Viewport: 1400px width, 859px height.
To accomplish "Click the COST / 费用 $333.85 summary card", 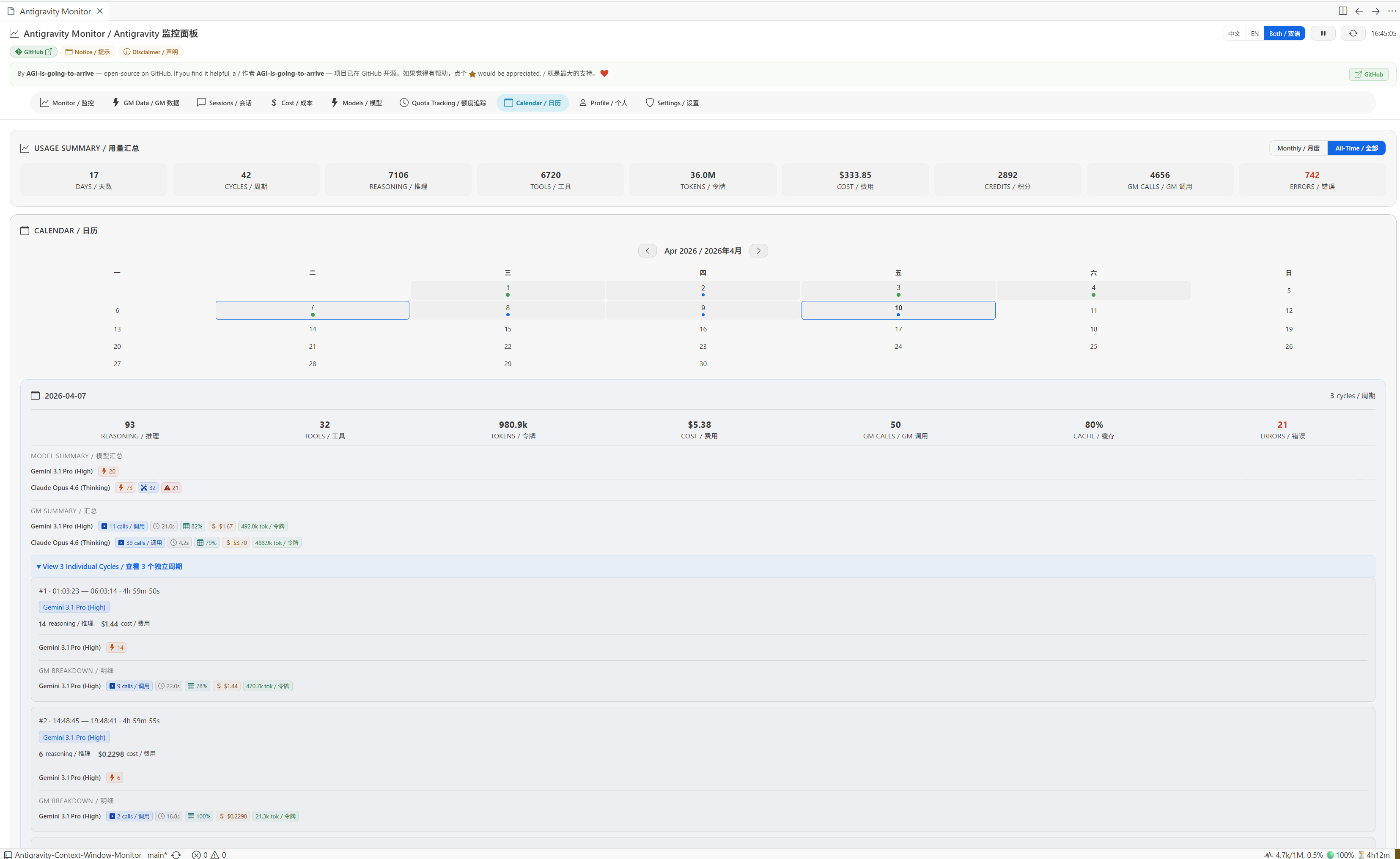I will (x=855, y=180).
